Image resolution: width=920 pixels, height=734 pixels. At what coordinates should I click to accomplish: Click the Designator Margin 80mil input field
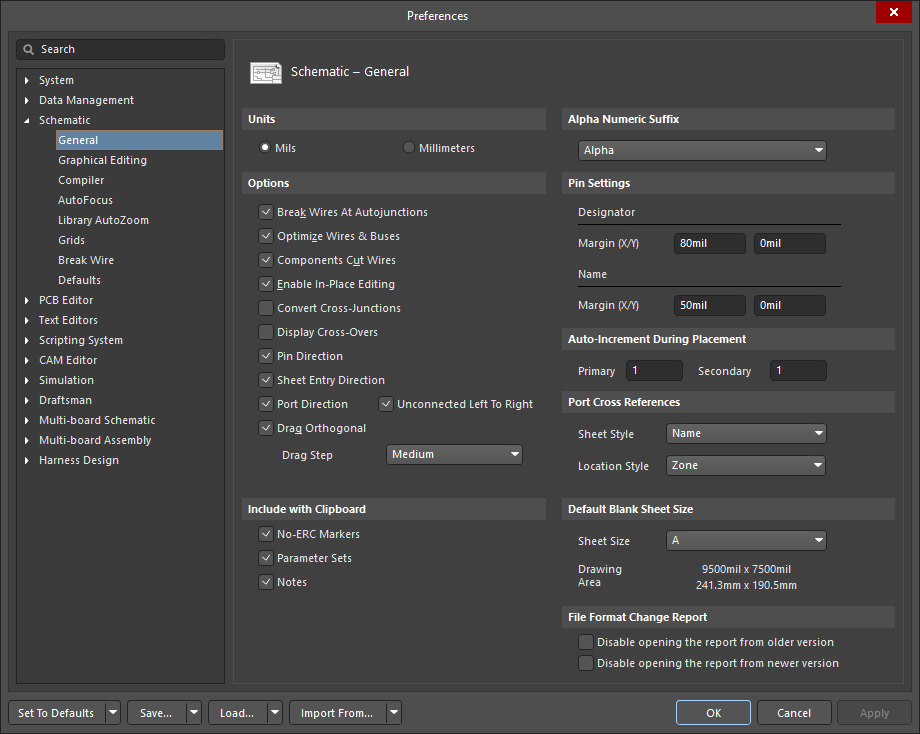709,243
